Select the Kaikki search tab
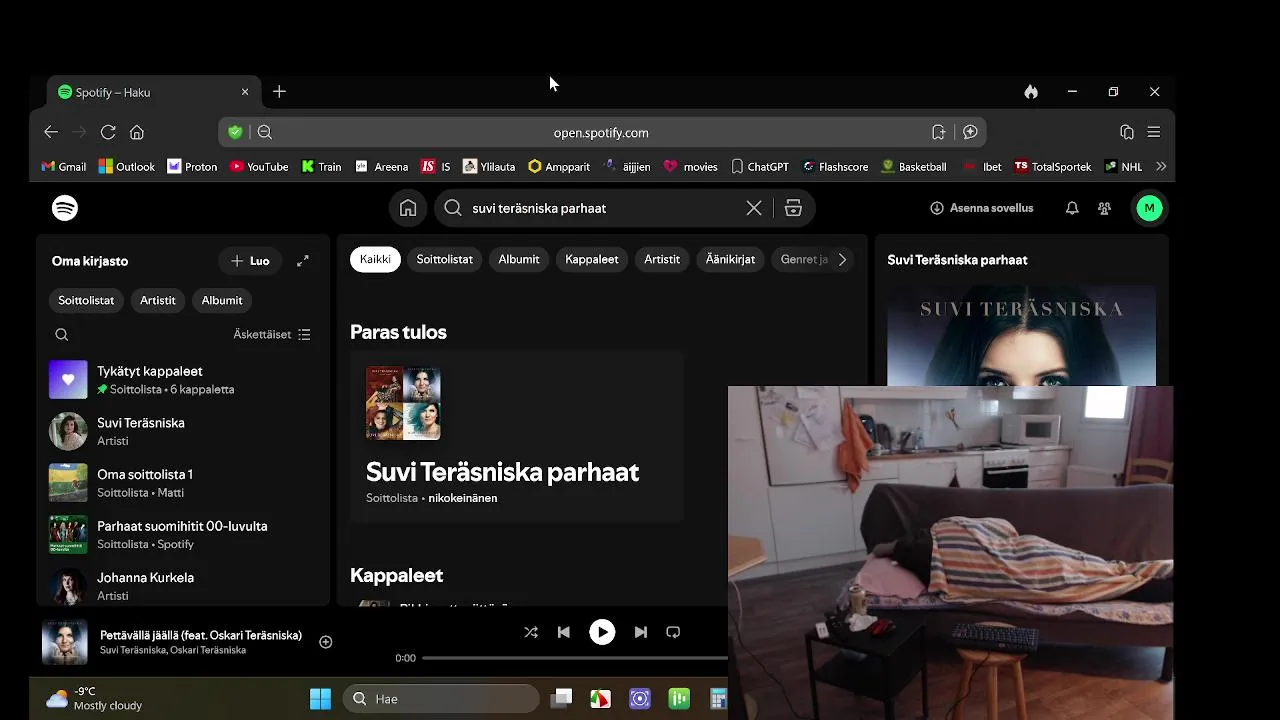This screenshot has height=720, width=1280. click(x=375, y=259)
